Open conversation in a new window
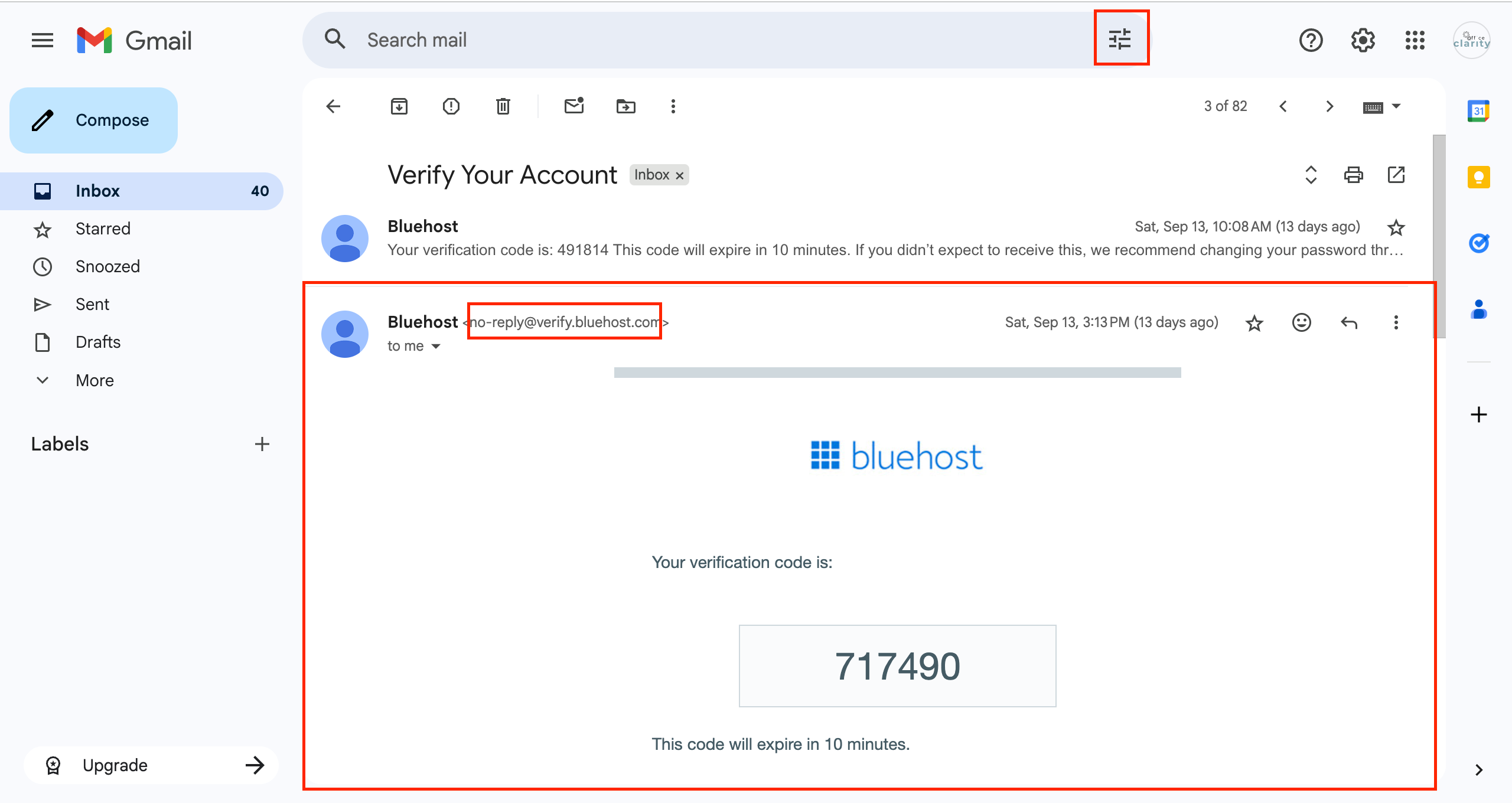Image resolution: width=1512 pixels, height=803 pixels. (x=1396, y=175)
